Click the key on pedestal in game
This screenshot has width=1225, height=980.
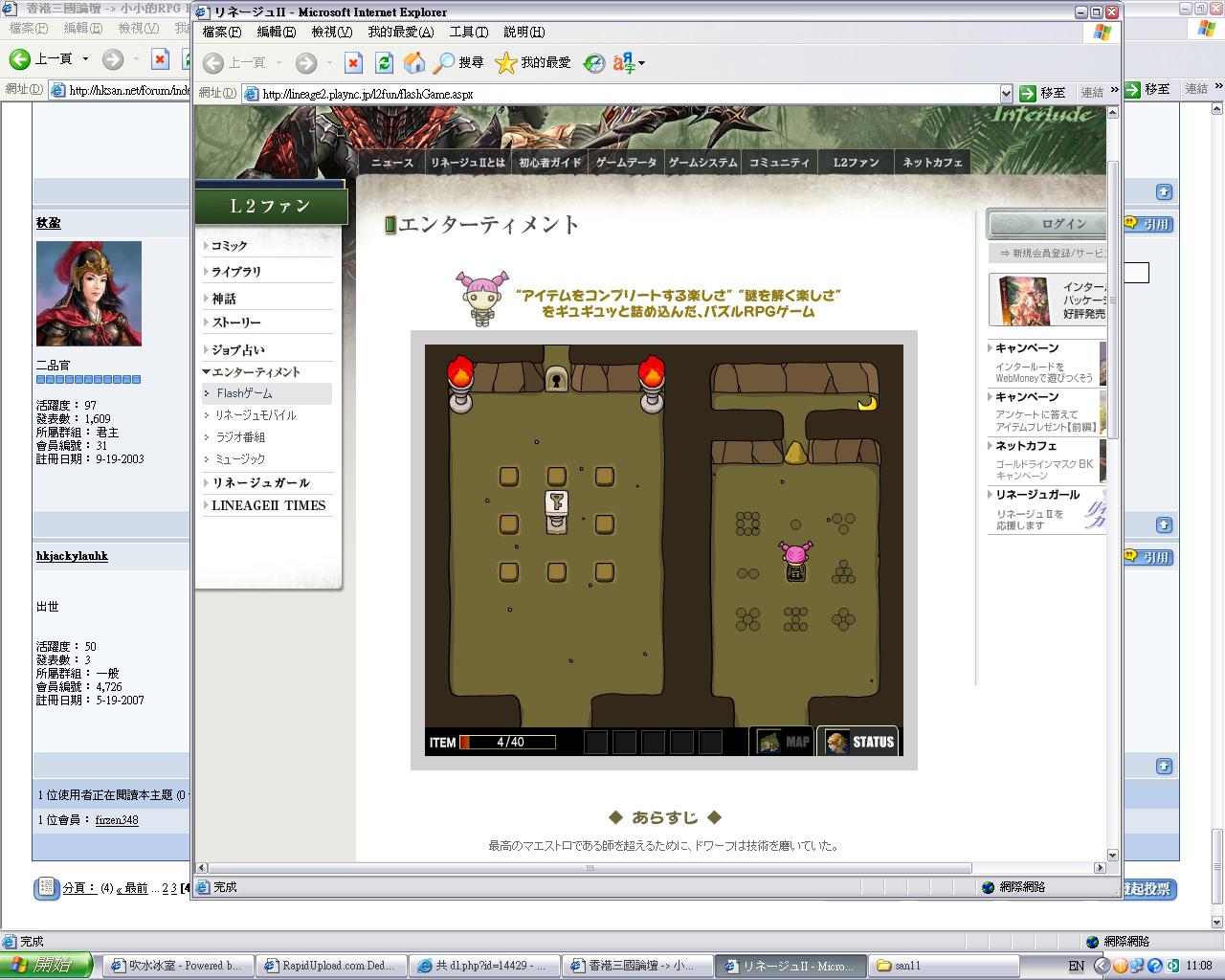point(557,511)
